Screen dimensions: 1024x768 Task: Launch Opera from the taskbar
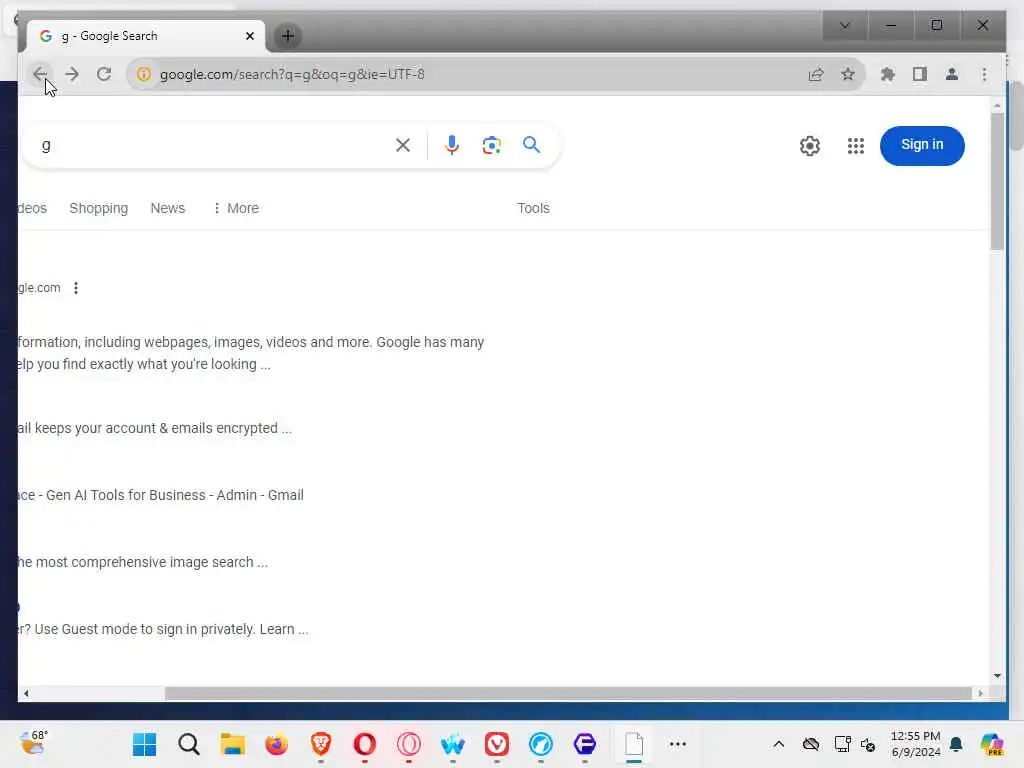(364, 744)
